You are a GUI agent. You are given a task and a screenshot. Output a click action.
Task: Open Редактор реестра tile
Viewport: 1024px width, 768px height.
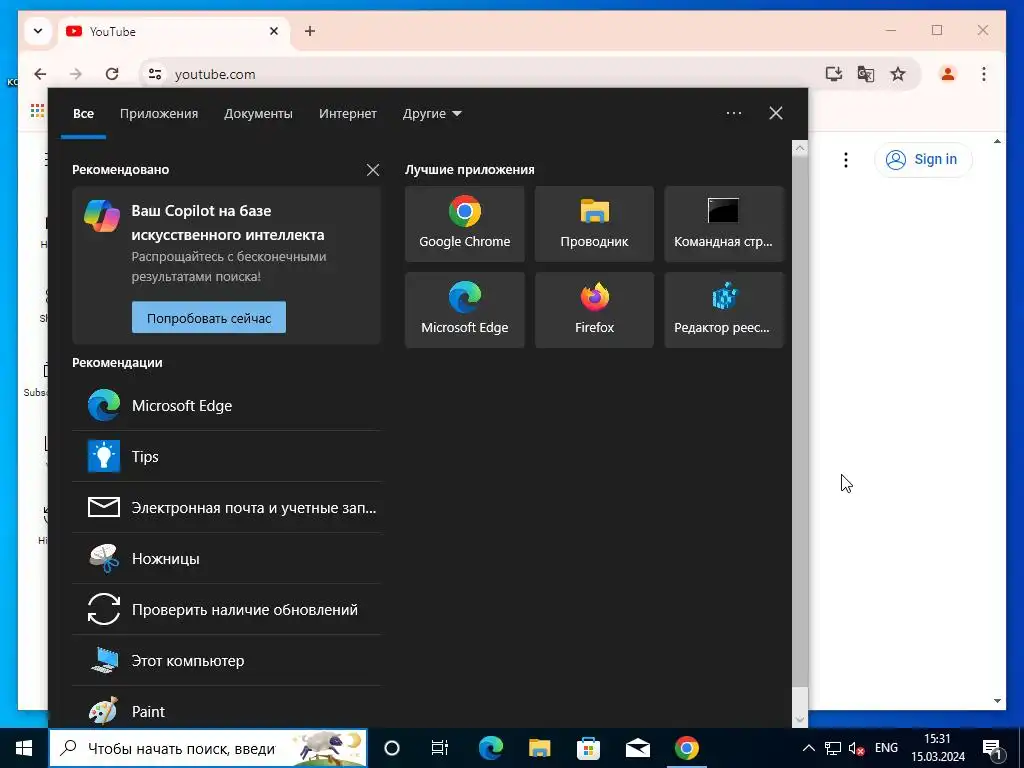(x=724, y=310)
